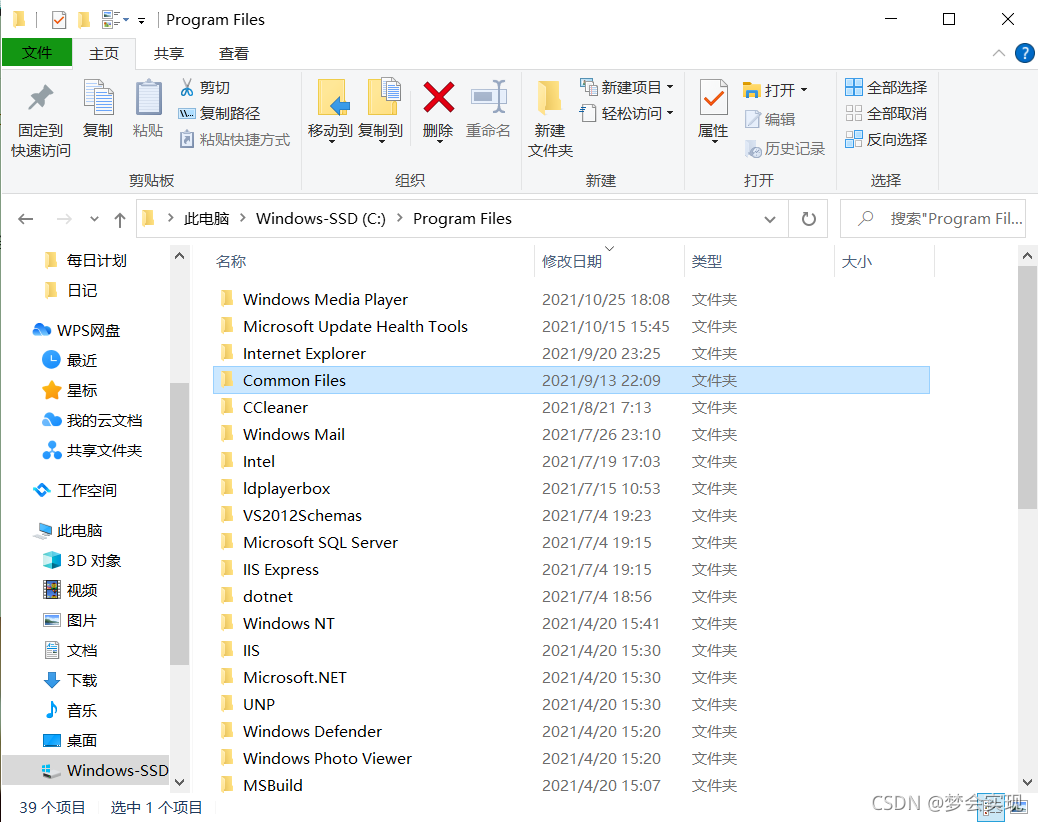Deselect all items (全部取消)
Image resolution: width=1039 pixels, height=822 pixels.
[x=887, y=113]
